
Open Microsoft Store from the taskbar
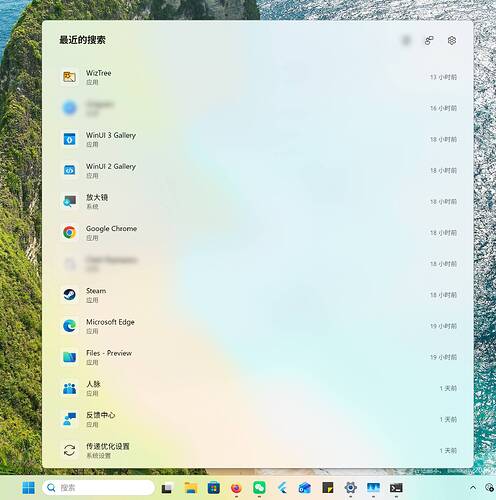(214, 488)
